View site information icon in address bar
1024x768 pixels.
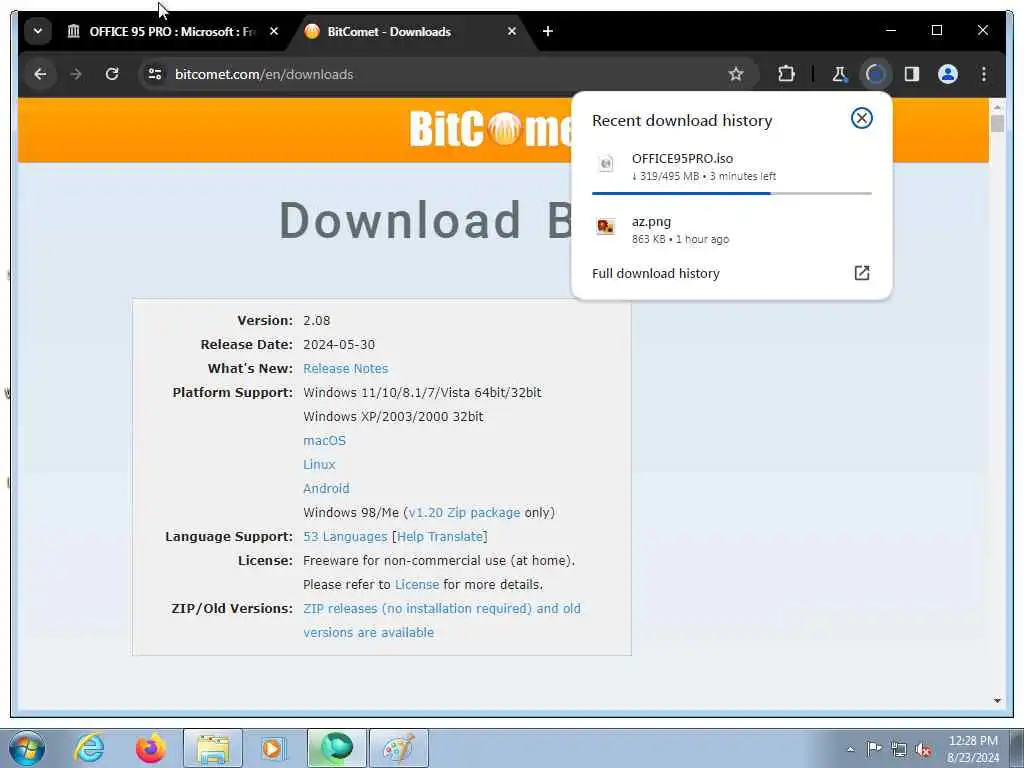point(155,74)
